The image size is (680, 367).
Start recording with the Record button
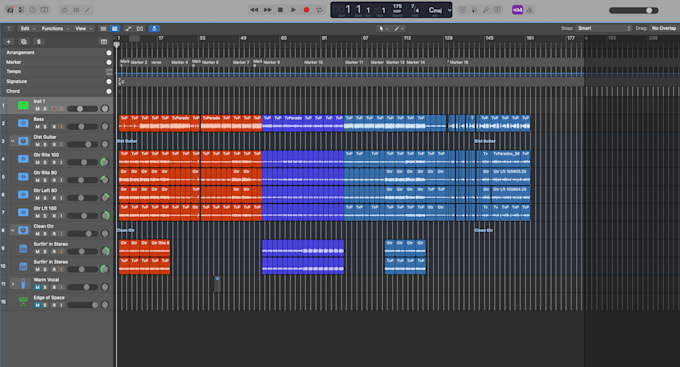pyautogui.click(x=306, y=10)
